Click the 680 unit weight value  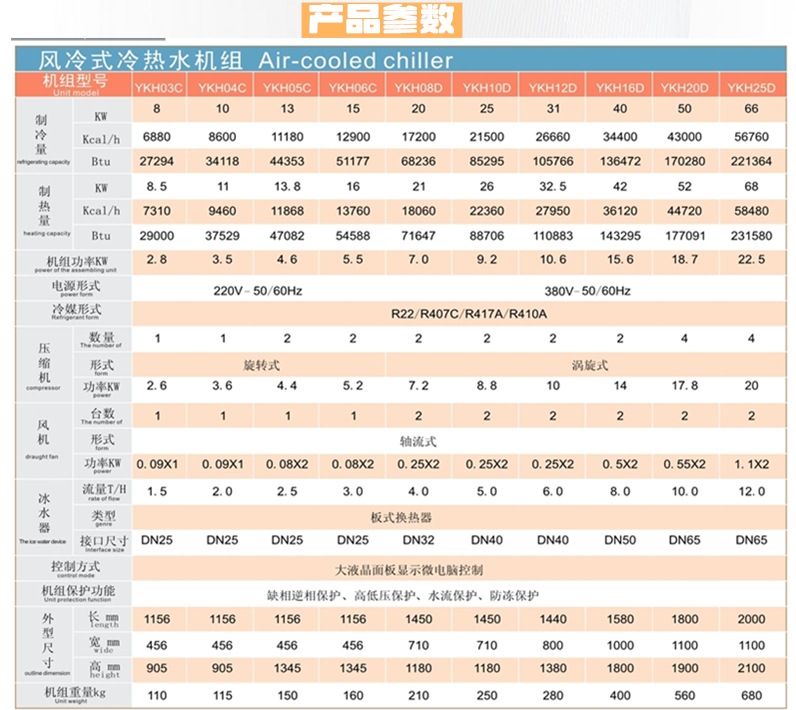click(x=751, y=695)
